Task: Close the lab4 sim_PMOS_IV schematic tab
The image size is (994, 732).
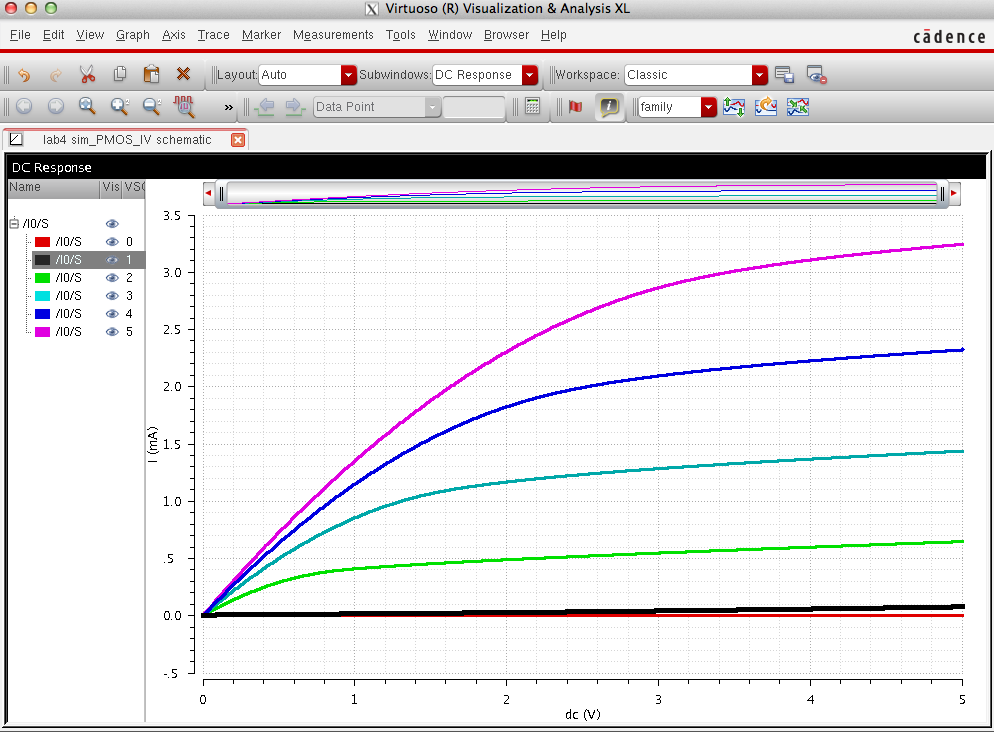Action: tap(238, 140)
